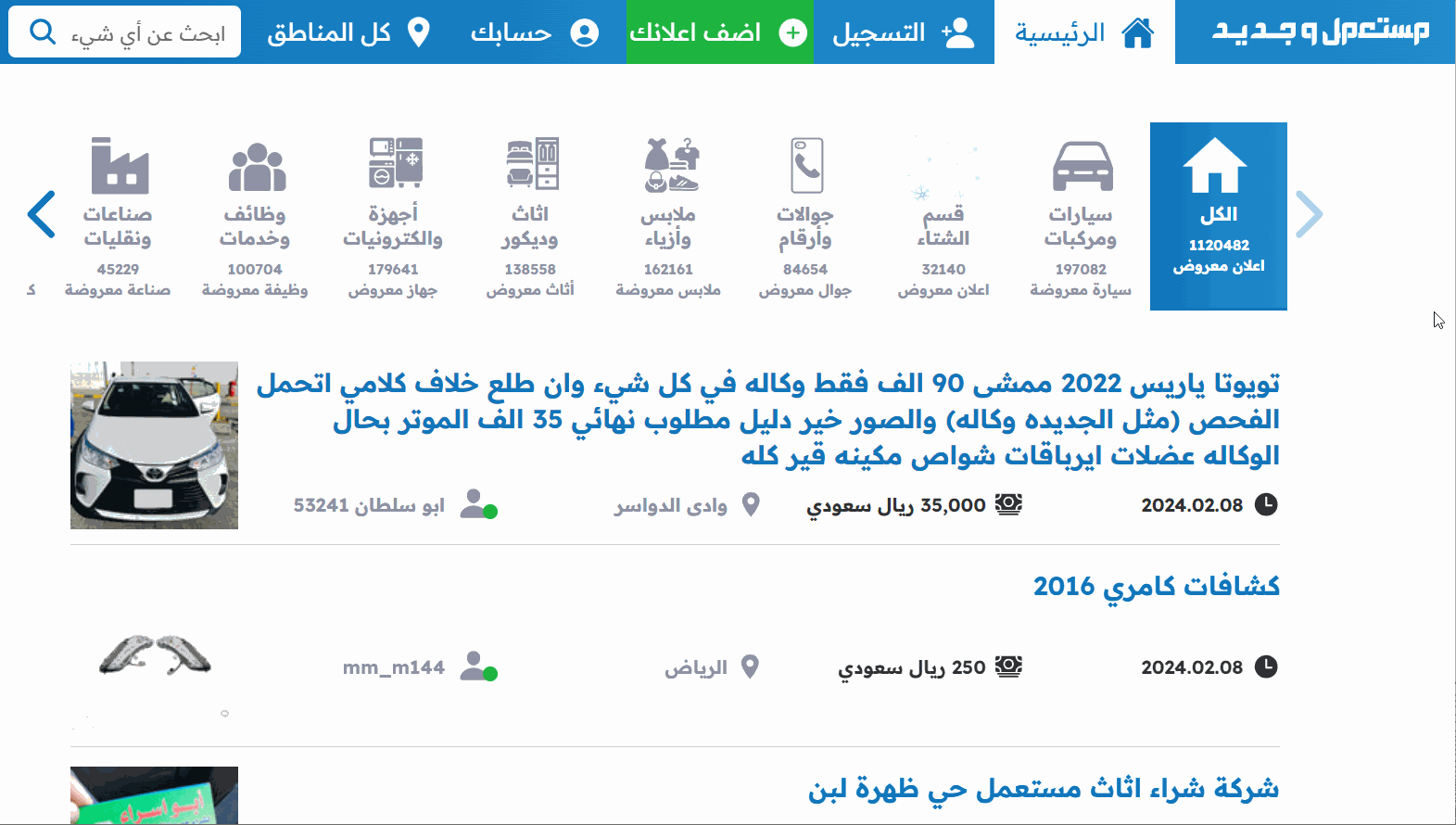Open the furniture and decor category
Screen dimensions: 1456x825
531,226
